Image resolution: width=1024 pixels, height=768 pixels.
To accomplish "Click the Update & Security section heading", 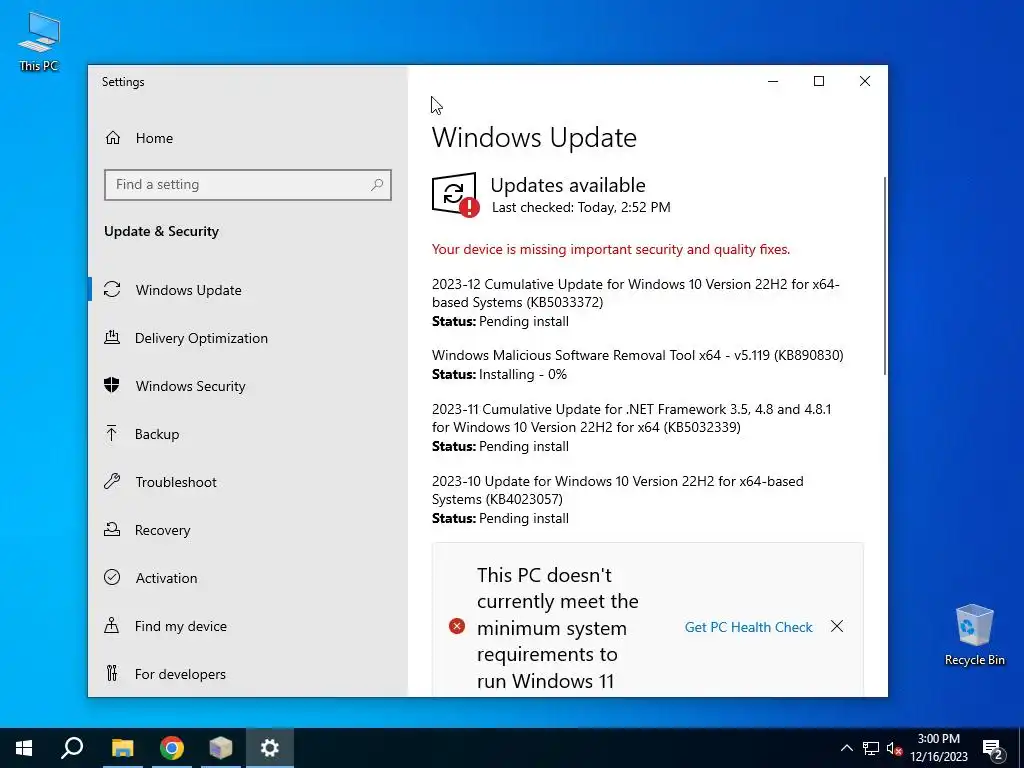I will tap(161, 231).
